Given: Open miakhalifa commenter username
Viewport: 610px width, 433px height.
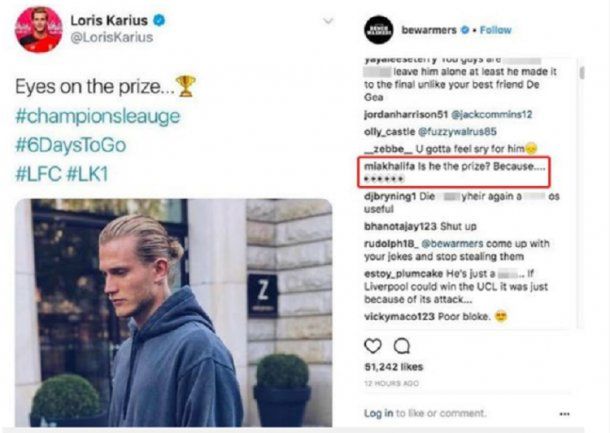Looking at the screenshot, I should pos(389,166).
